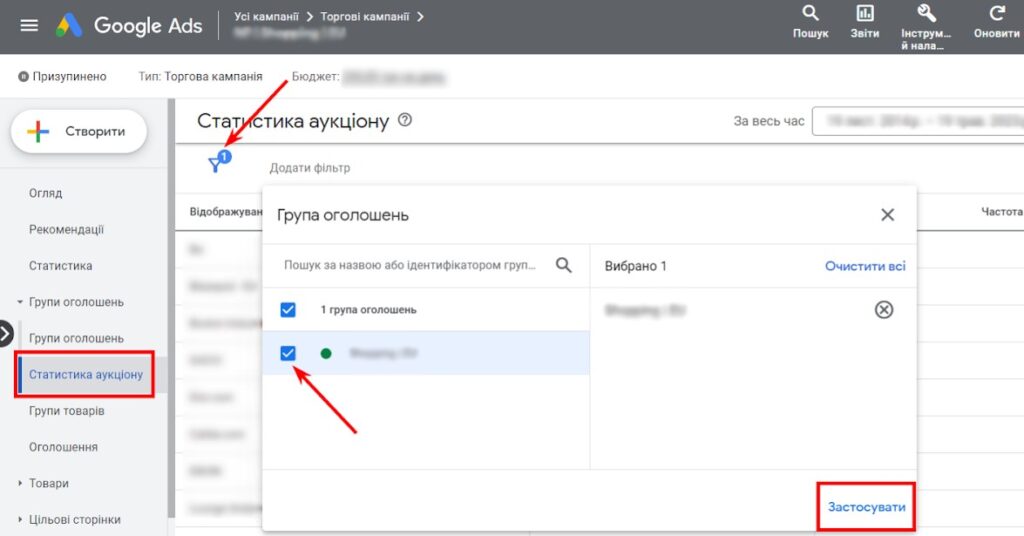Click the filter funnel icon

(216, 165)
